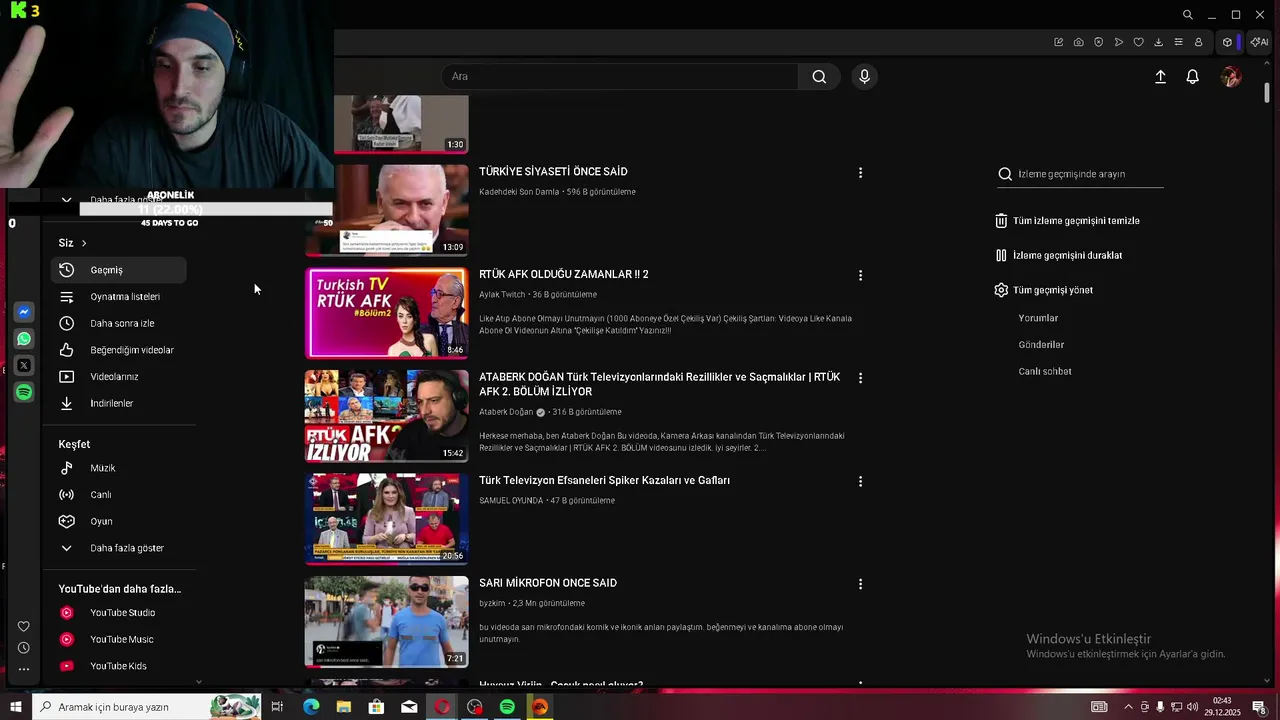Open Ataberk Doğan channel name
The image size is (1280, 720).
click(506, 412)
